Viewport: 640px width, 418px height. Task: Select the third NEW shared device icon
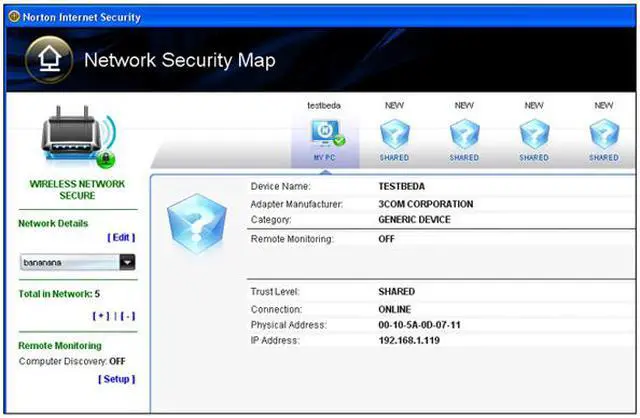coord(534,136)
